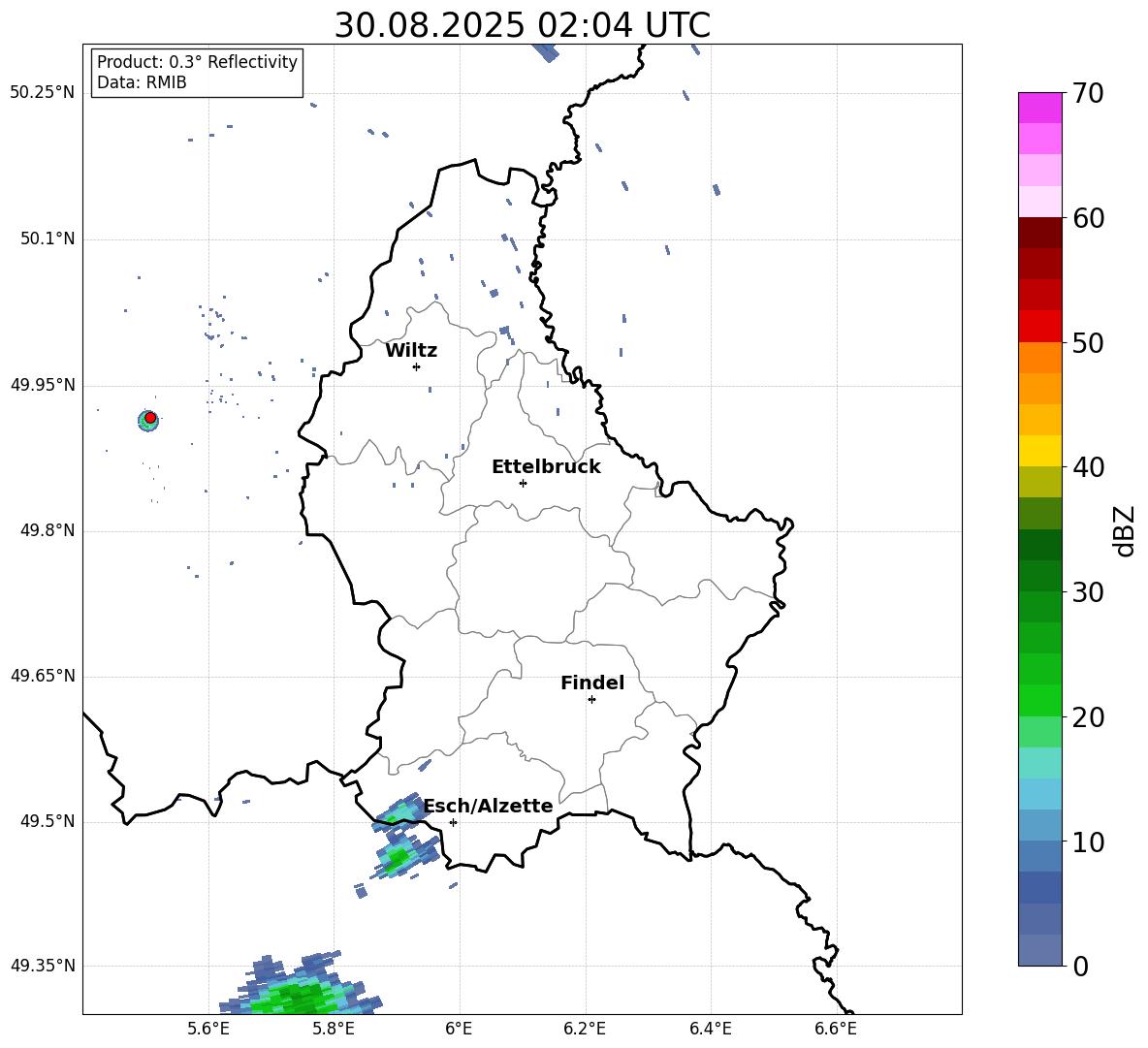Click the 5.8°E longitude label
This screenshot has height=1048, width=1148.
[334, 1029]
